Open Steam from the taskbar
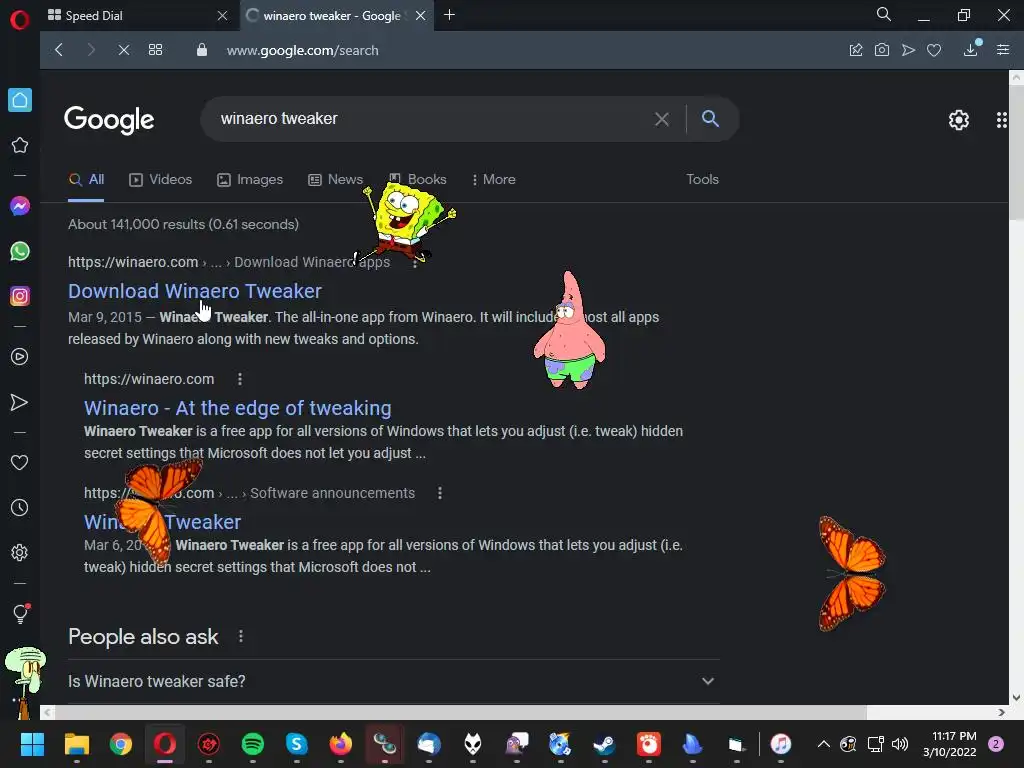1024x768 pixels. click(x=604, y=744)
